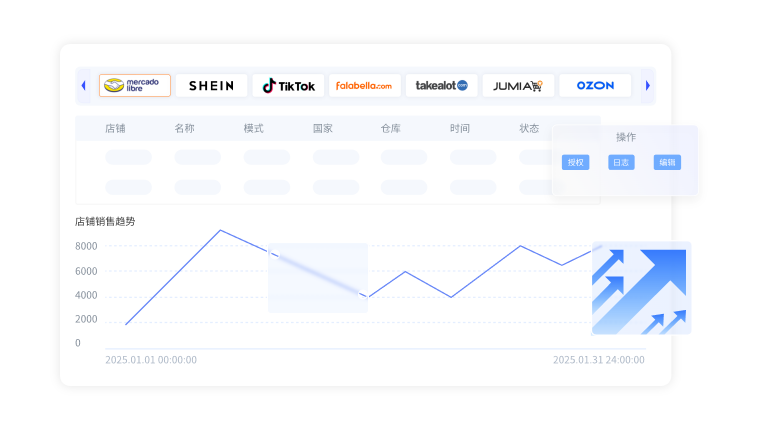Click the end date 2025.01.31 24:00:00
Image resolution: width=760 pixels, height=430 pixels.
(x=599, y=360)
